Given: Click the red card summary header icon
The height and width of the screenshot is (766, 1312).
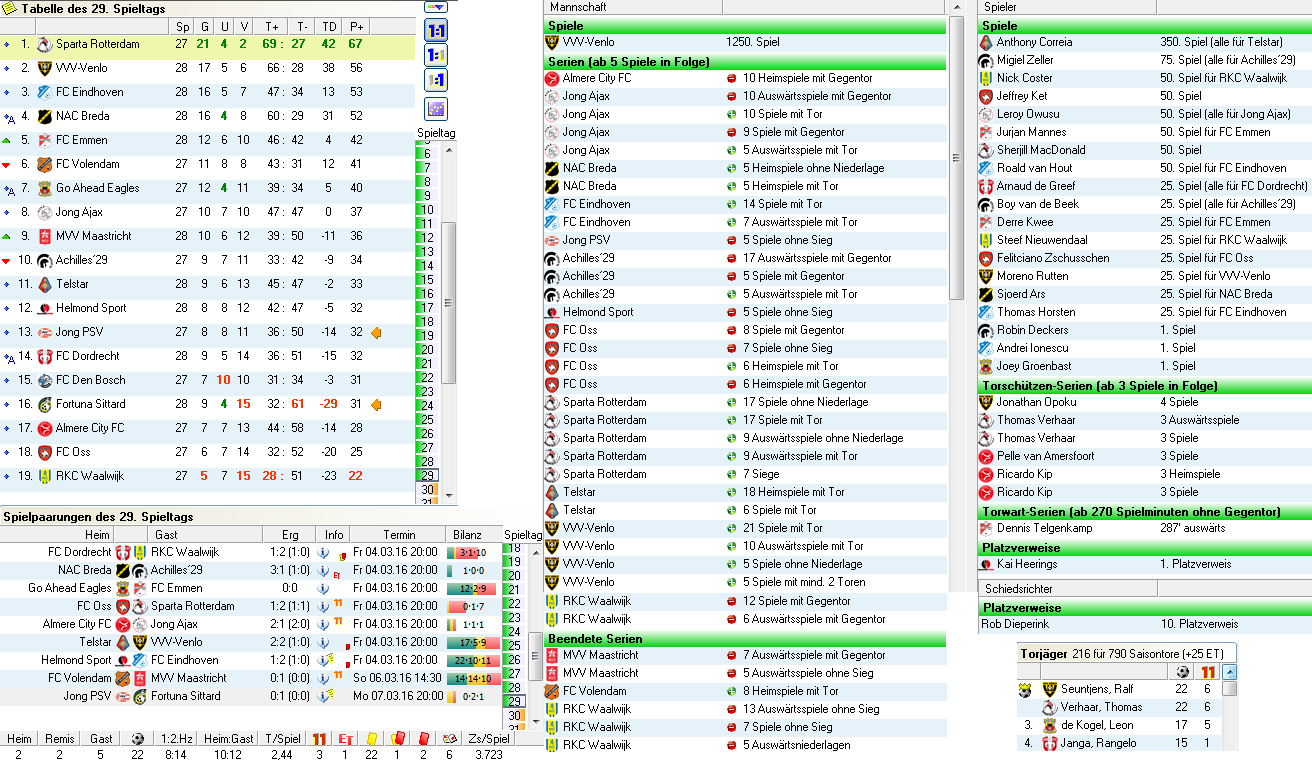Looking at the screenshot, I should (423, 739).
